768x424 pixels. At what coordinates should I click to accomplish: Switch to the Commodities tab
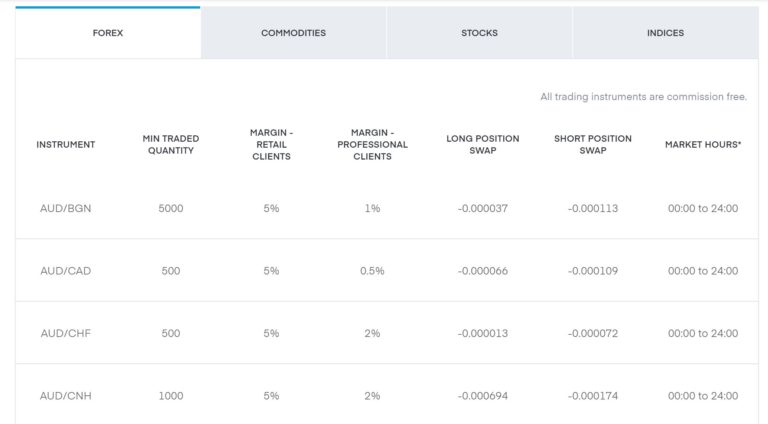293,33
